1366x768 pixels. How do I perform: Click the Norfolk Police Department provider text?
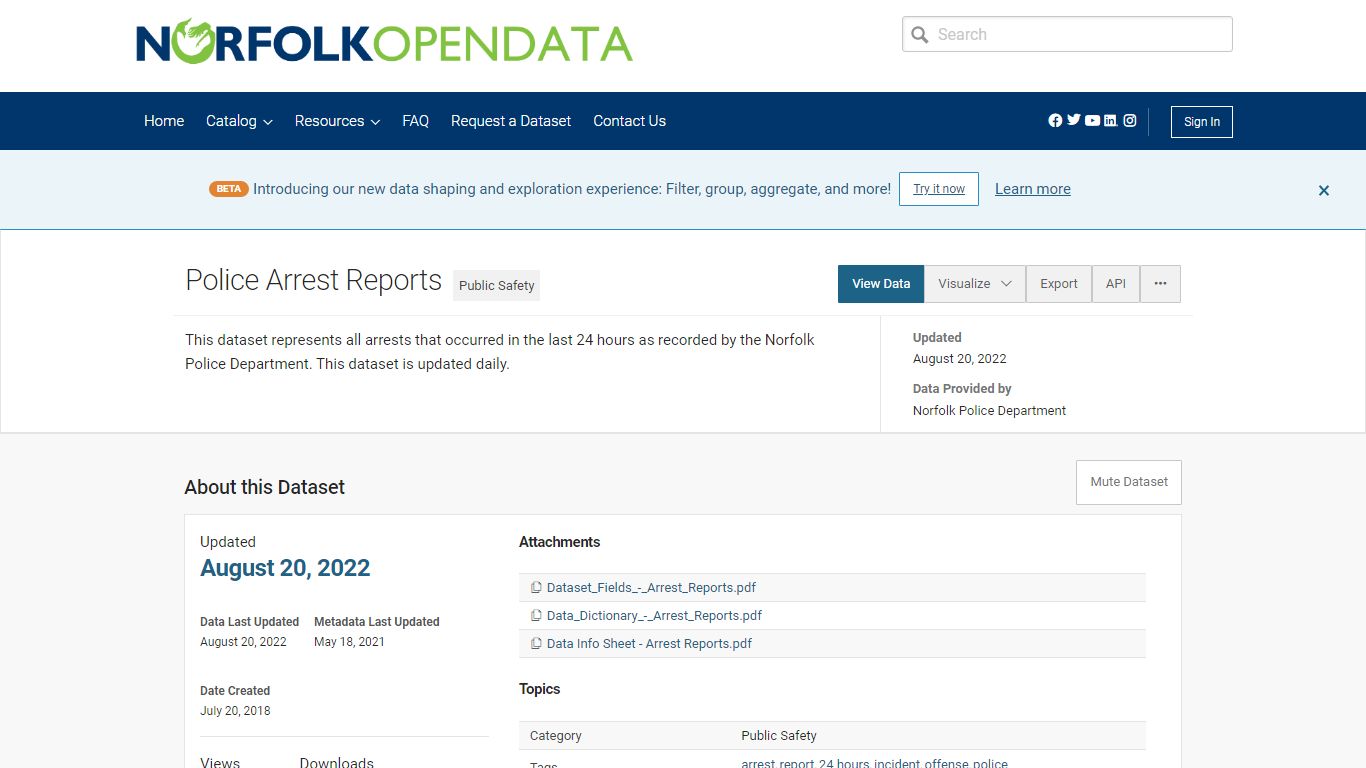989,411
